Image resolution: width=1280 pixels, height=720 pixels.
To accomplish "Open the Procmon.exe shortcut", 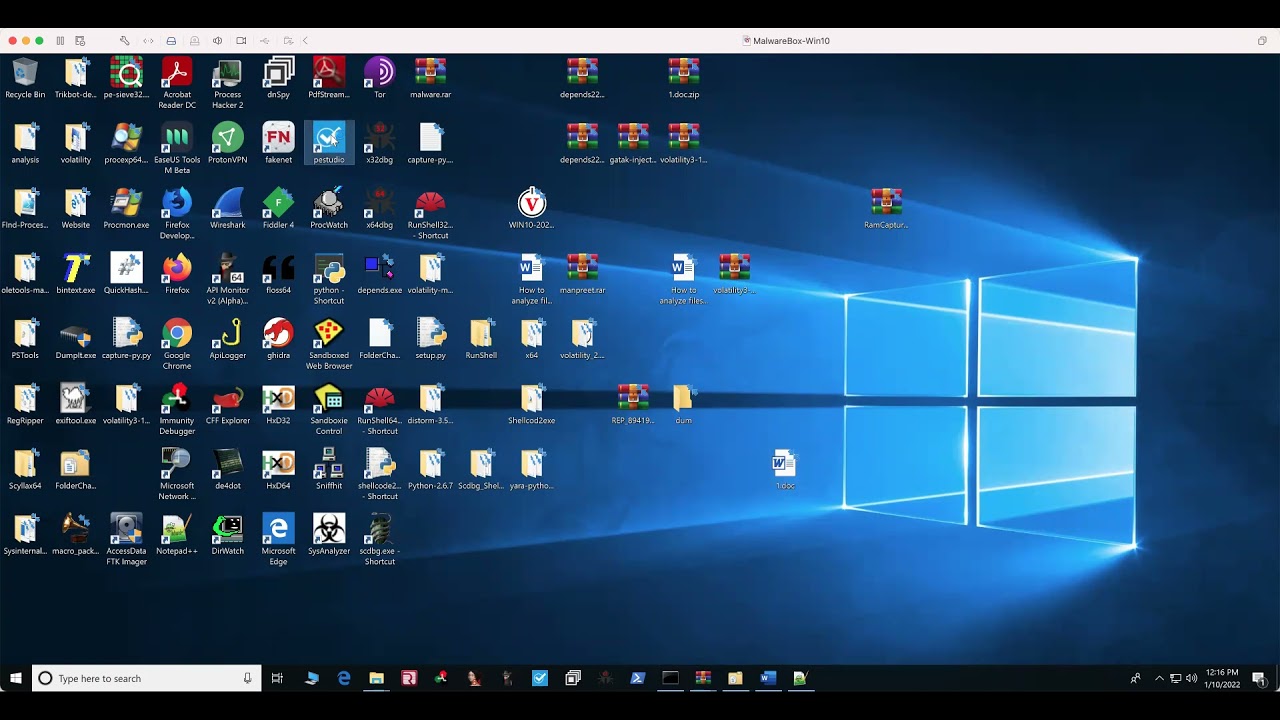I will (126, 208).
